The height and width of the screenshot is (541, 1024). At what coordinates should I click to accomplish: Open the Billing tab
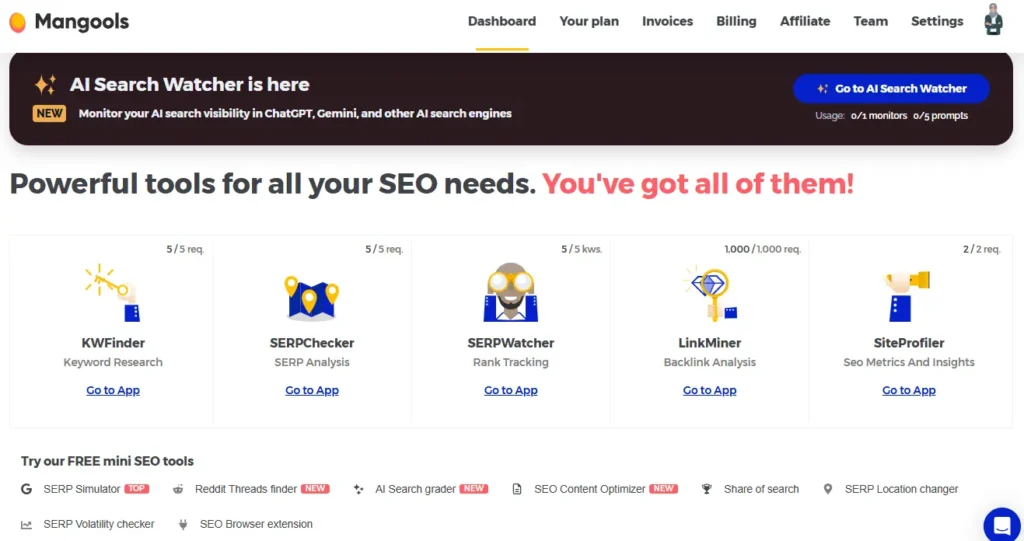point(736,22)
